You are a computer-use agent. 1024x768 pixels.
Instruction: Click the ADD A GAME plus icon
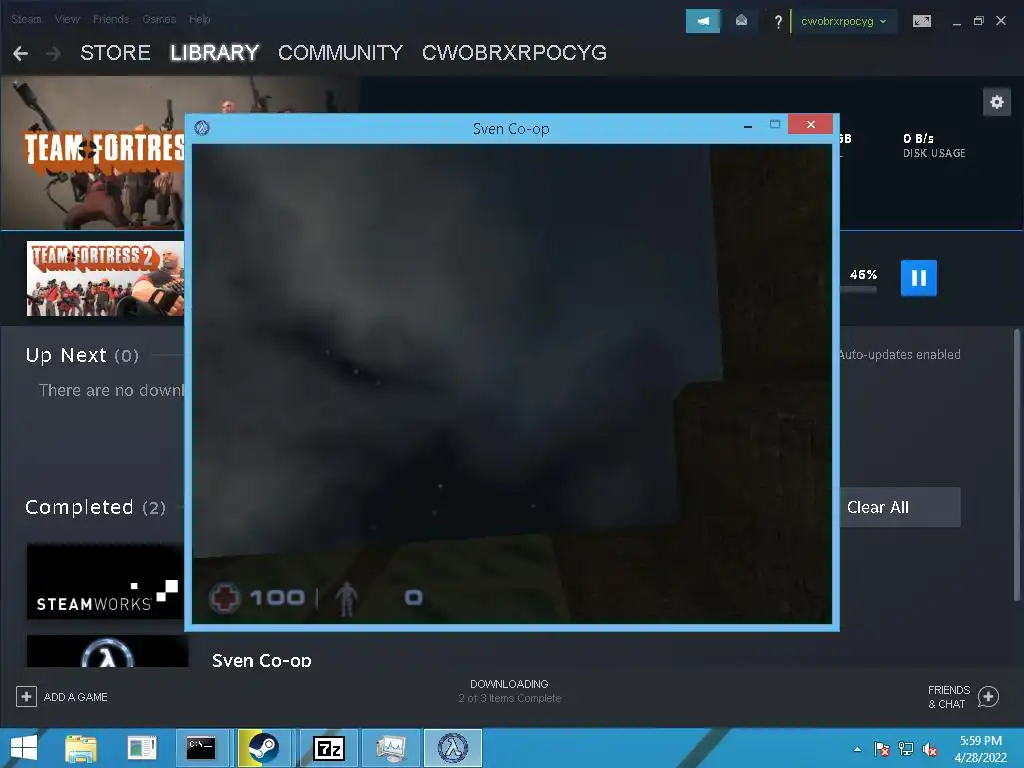tap(26, 697)
